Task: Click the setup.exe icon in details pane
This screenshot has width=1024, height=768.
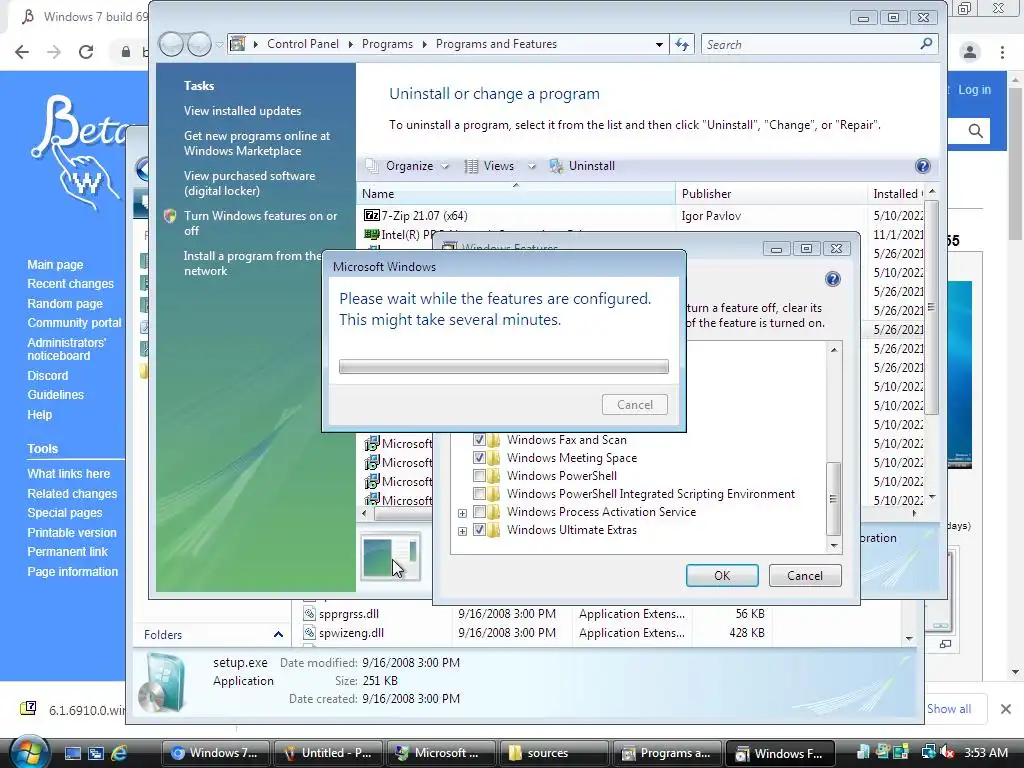Action: (x=162, y=682)
